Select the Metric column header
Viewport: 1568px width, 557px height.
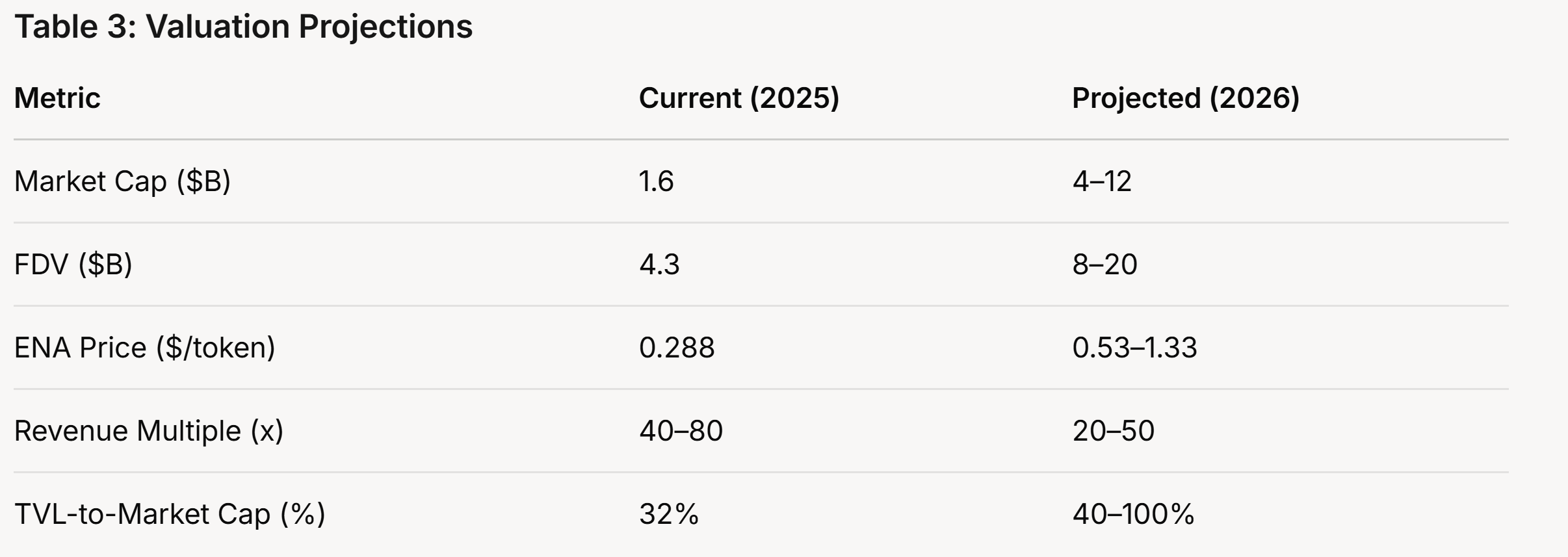point(57,98)
